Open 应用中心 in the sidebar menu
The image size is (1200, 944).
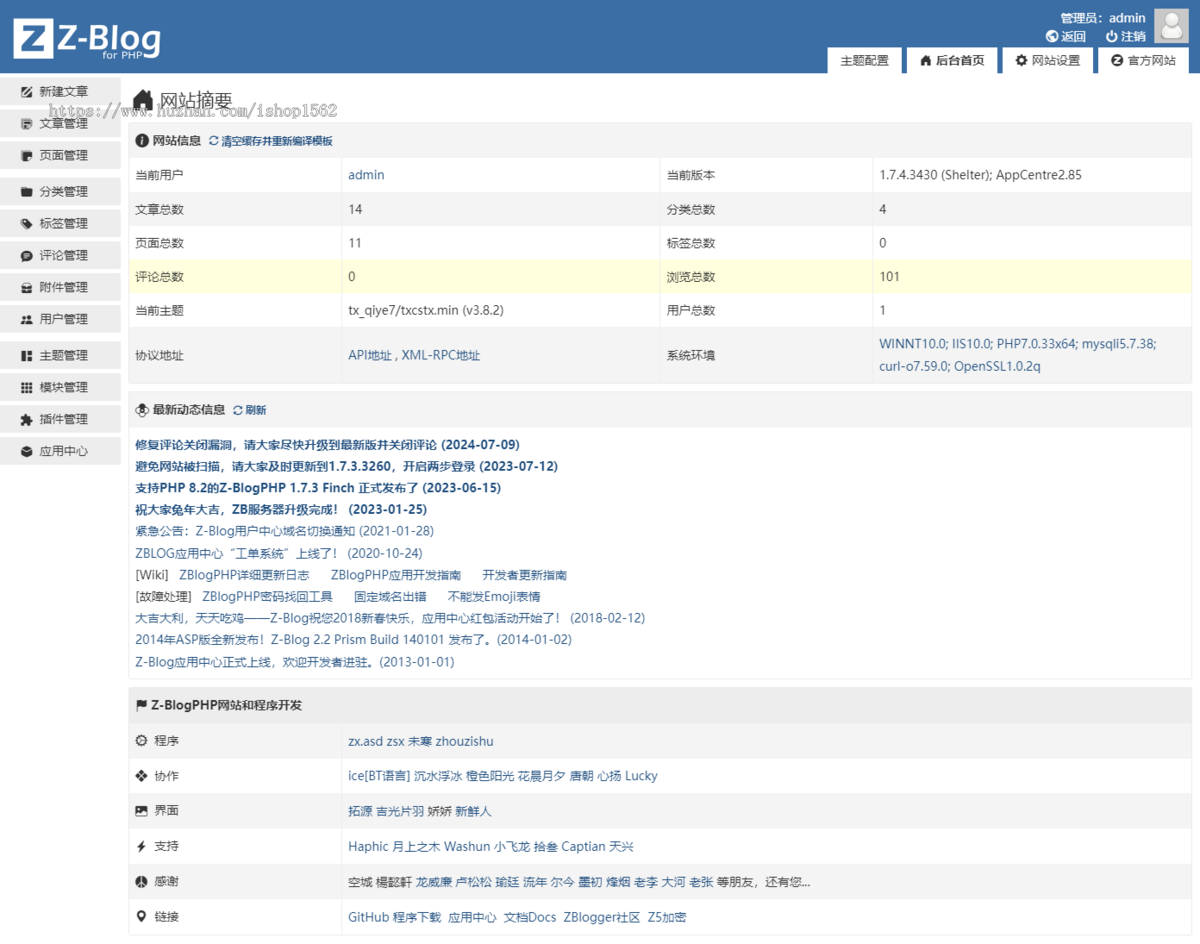[x=60, y=451]
